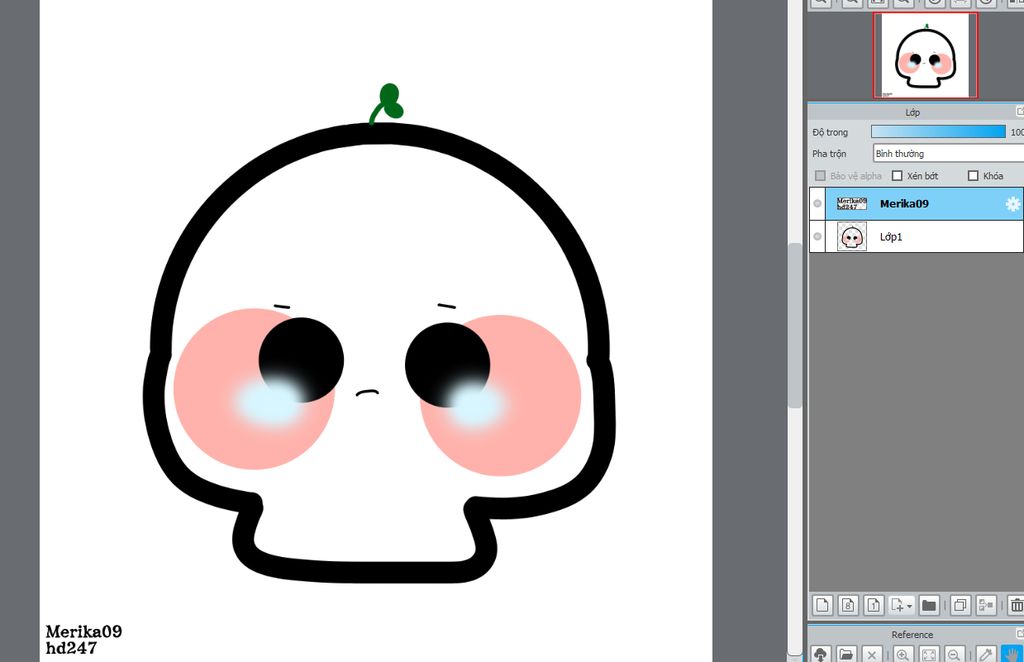This screenshot has height=662, width=1024.
Task: Detach the Lớp panel popout icon
Action: coord(1020,112)
